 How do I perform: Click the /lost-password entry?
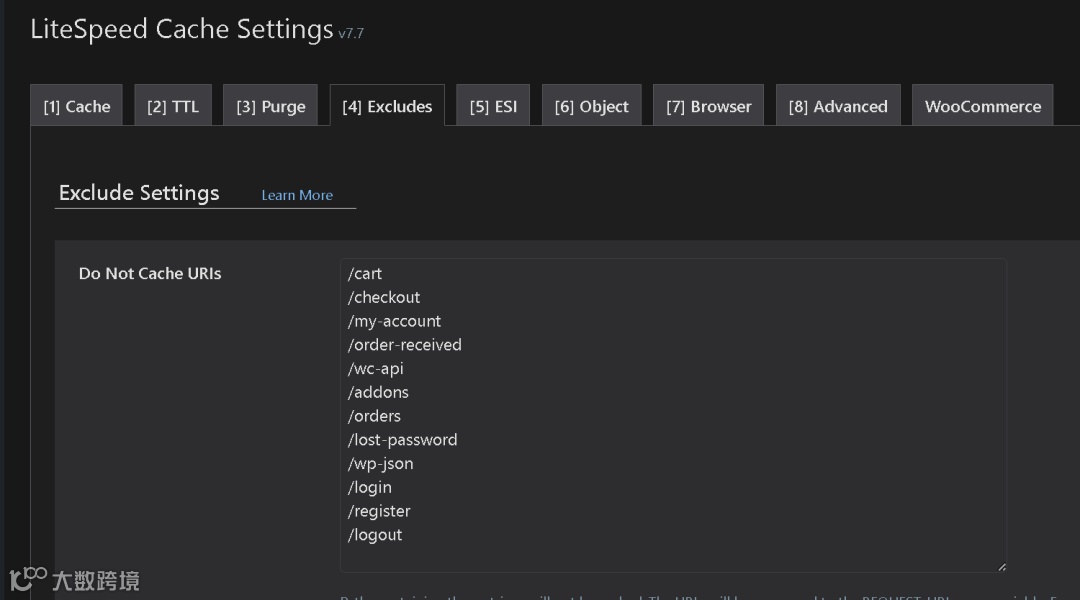[x=402, y=440]
